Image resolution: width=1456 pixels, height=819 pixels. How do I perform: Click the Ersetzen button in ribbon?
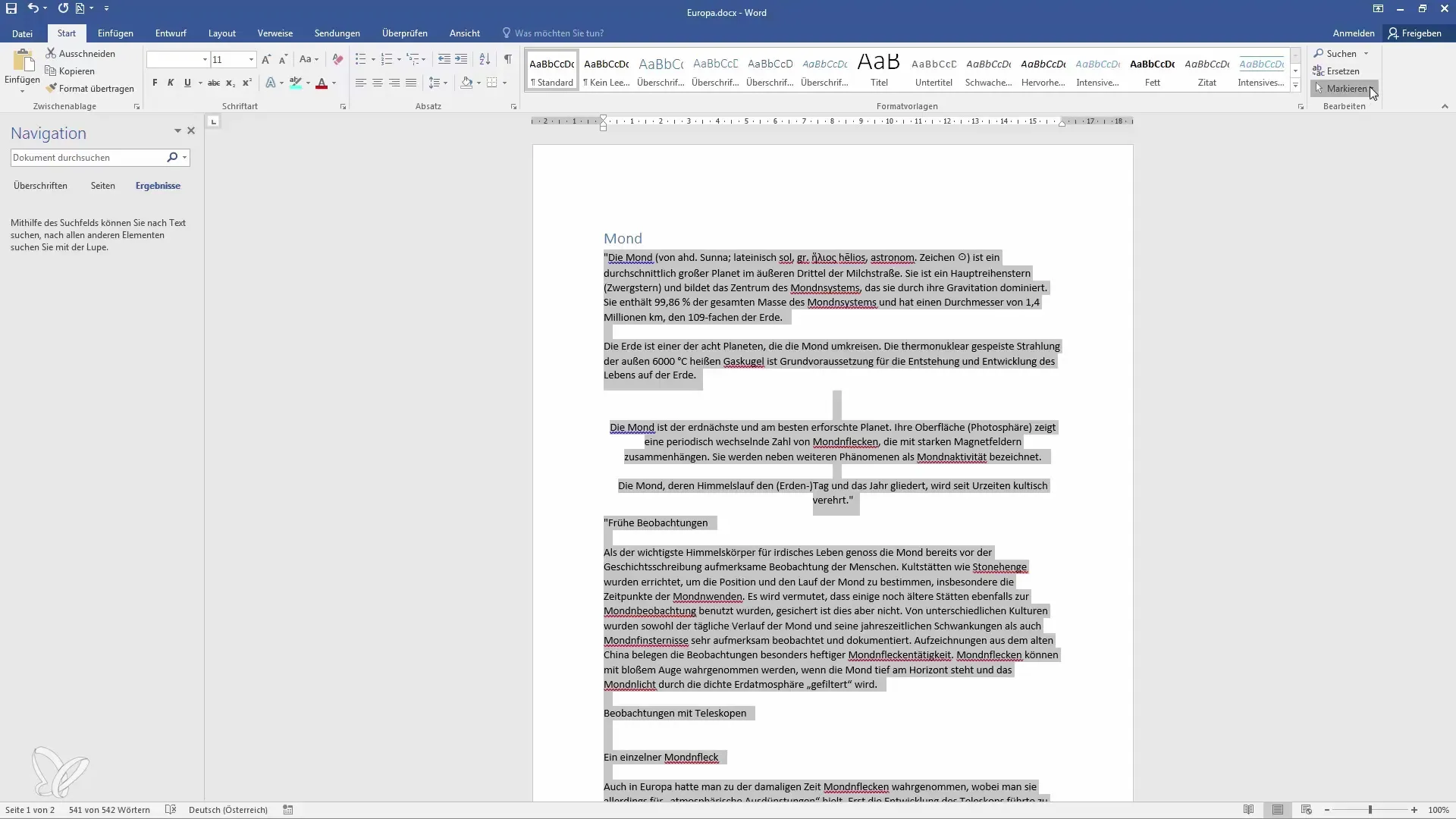1342,70
